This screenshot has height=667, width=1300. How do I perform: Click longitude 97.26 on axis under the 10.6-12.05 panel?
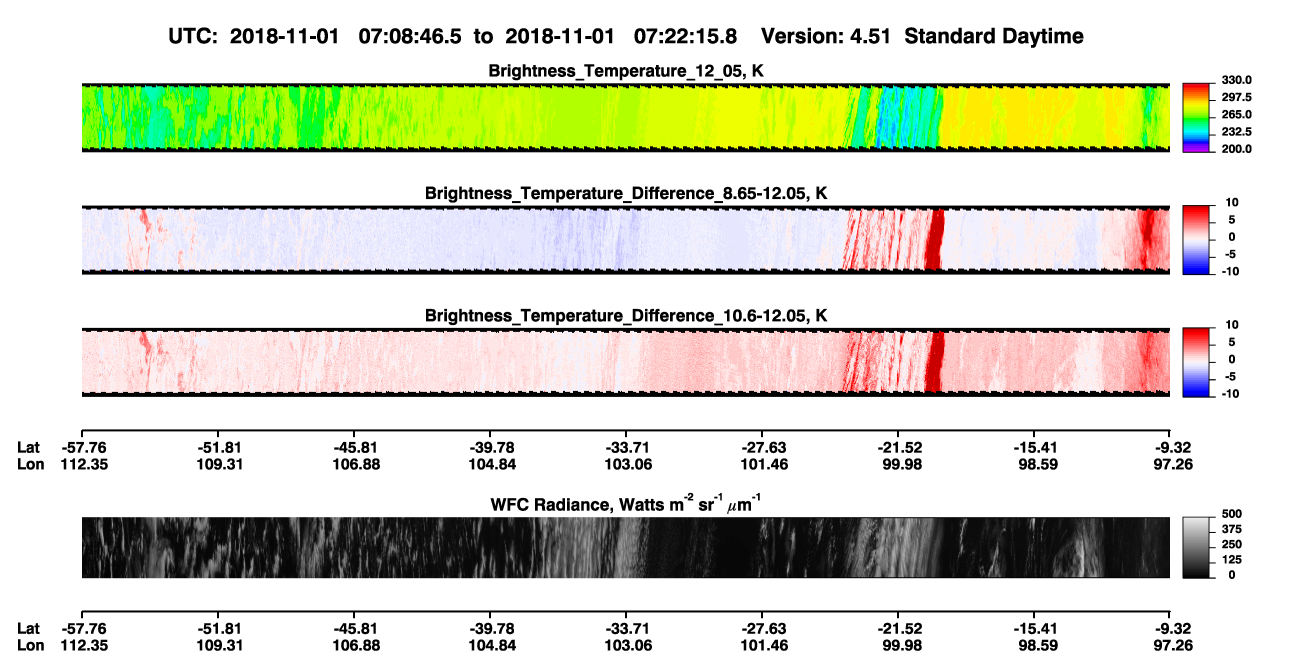pos(1170,464)
